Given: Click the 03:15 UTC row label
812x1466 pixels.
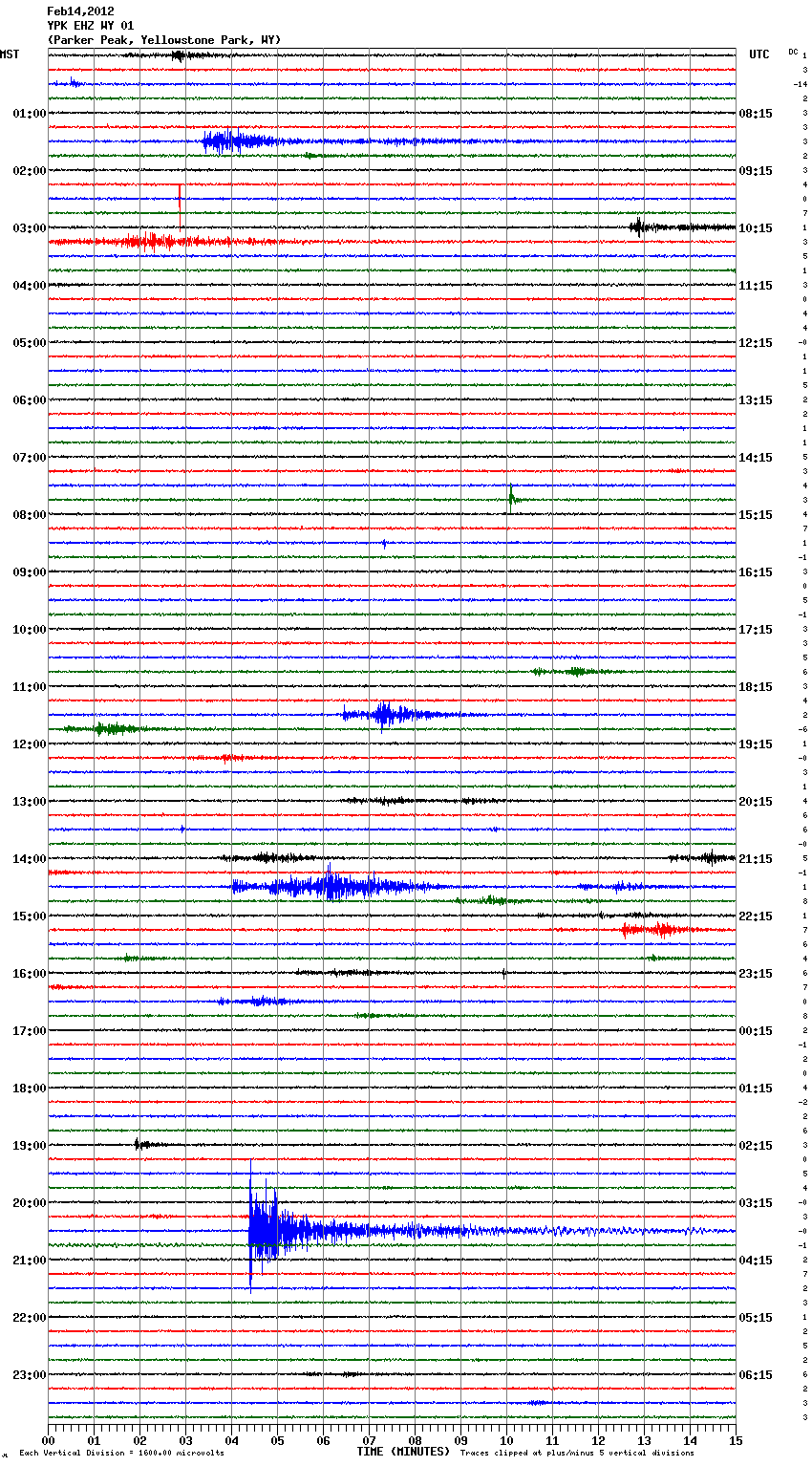Looking at the screenshot, I should coord(756,1203).
